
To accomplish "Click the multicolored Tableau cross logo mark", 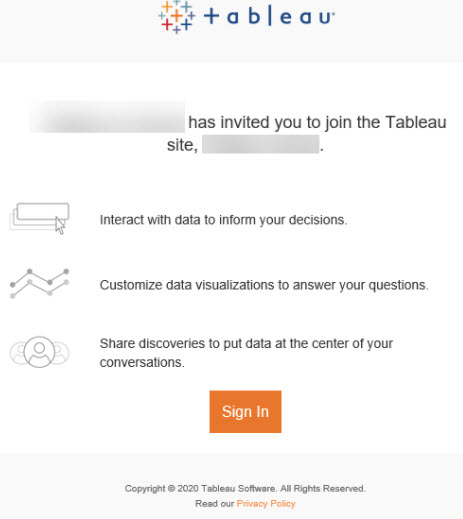I will [177, 17].
